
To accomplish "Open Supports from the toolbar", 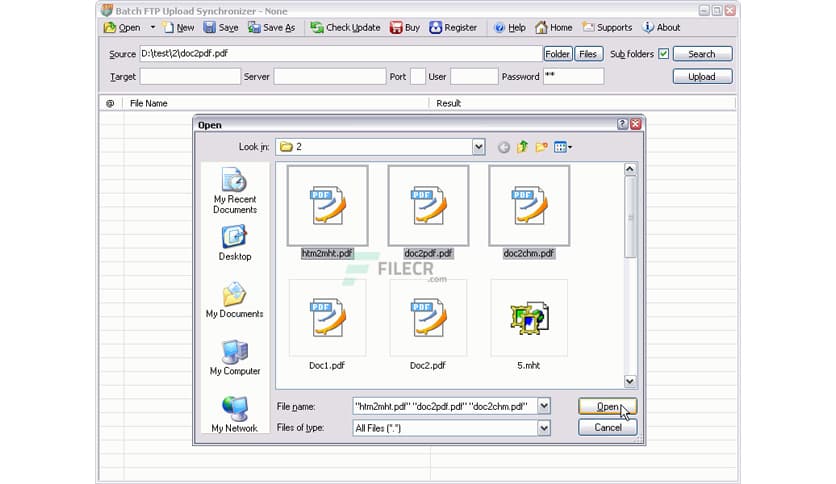I will click(x=607, y=27).
